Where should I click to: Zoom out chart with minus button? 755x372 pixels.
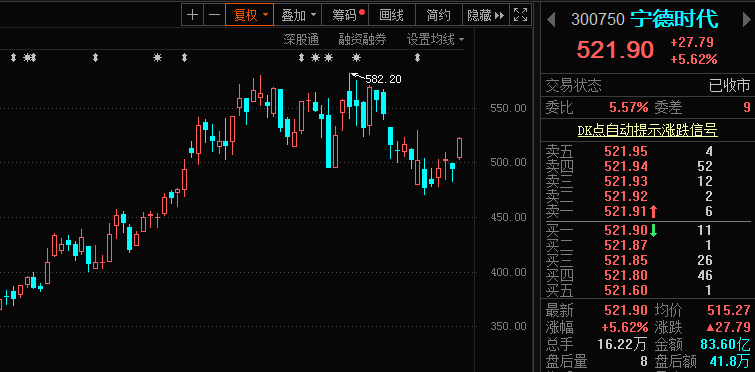pos(214,15)
